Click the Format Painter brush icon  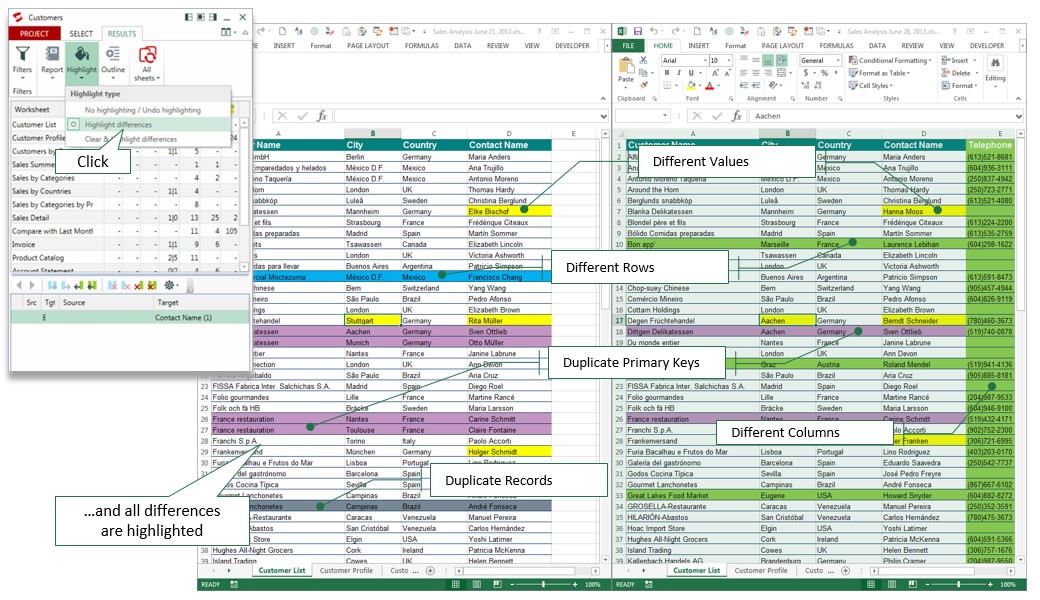point(643,86)
